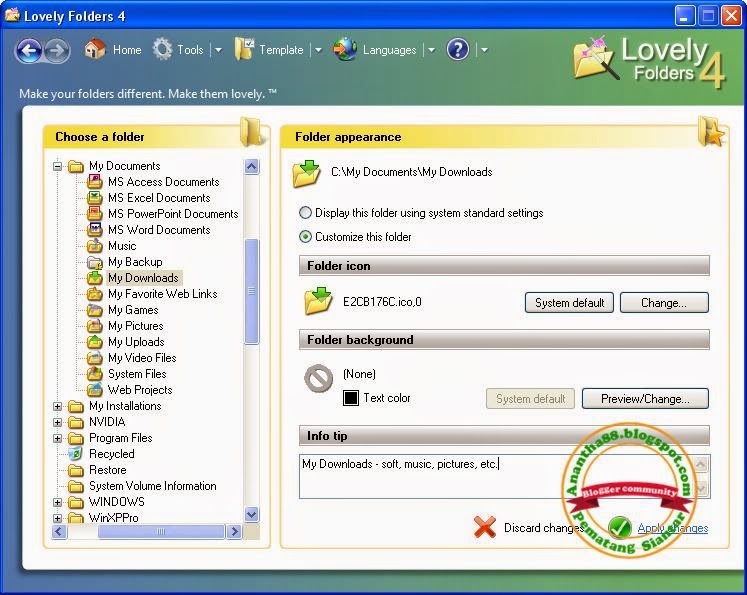Click the folder tree horizontal scrollbar thumb

161,531
